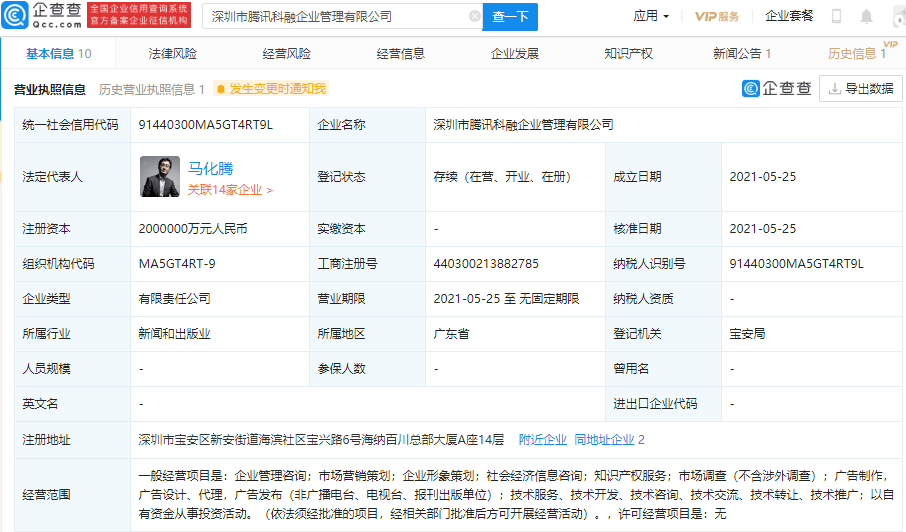Select 企业类型 value 有限责任公司

[174, 299]
